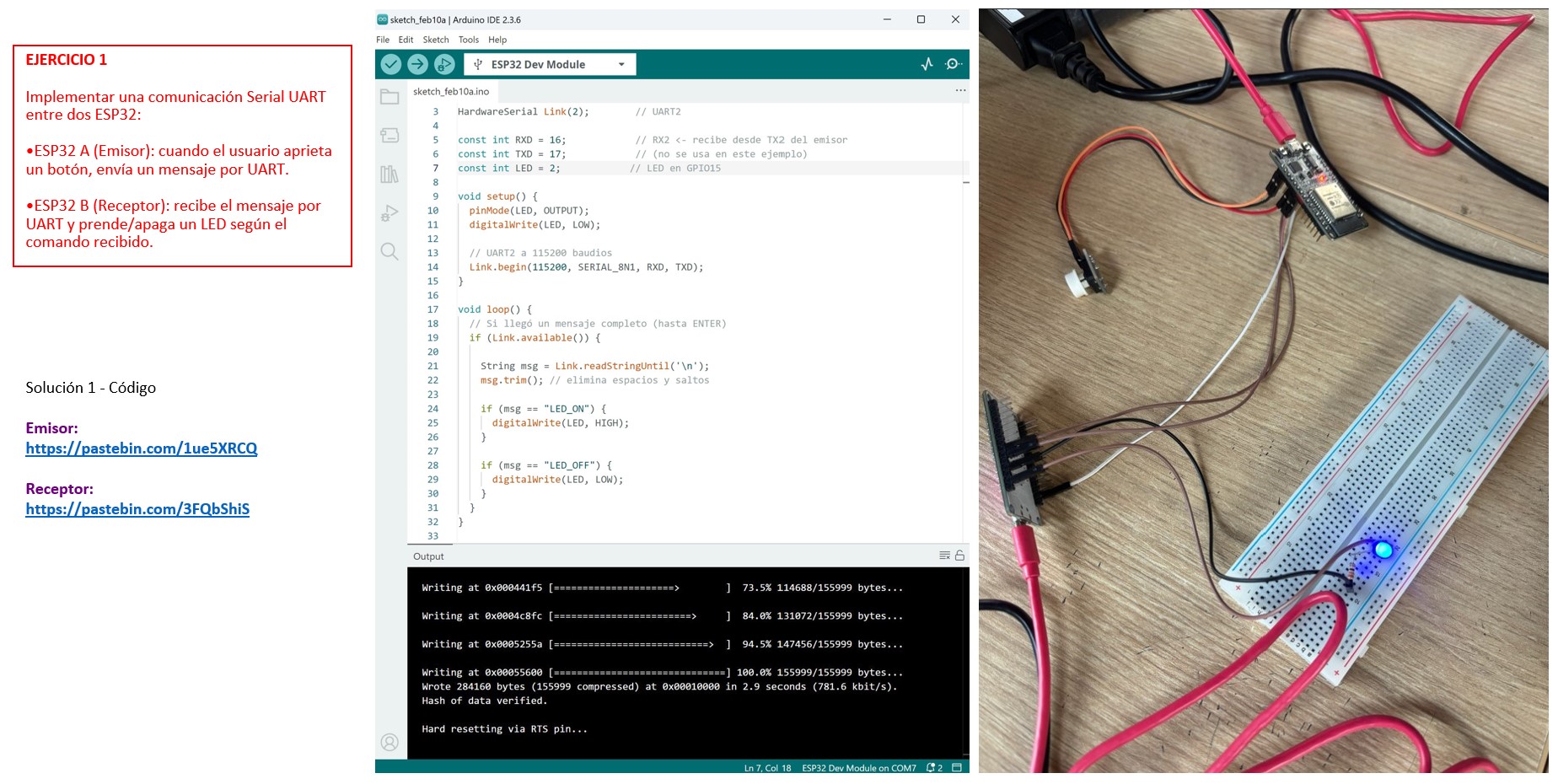The height and width of the screenshot is (784, 1558).
Task: Open the Library Manager sidebar panel
Action: [389, 175]
